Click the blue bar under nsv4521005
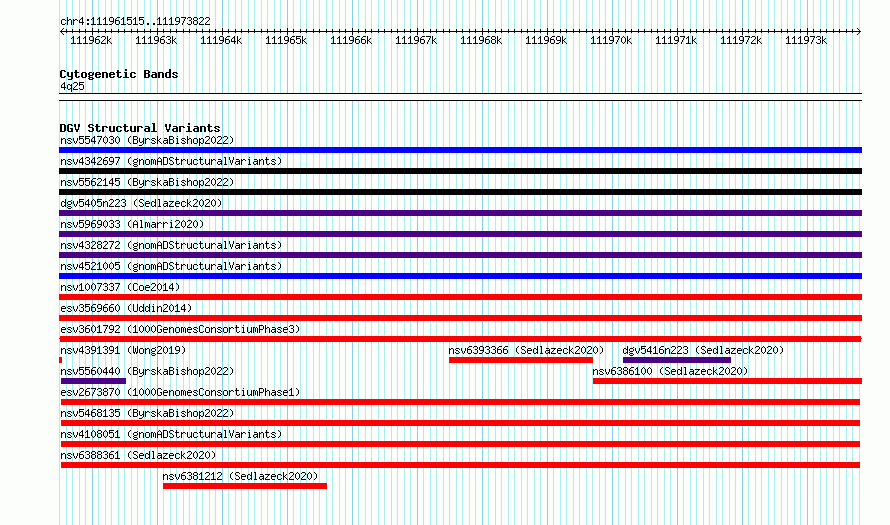This screenshot has width=890, height=525. pyautogui.click(x=460, y=276)
